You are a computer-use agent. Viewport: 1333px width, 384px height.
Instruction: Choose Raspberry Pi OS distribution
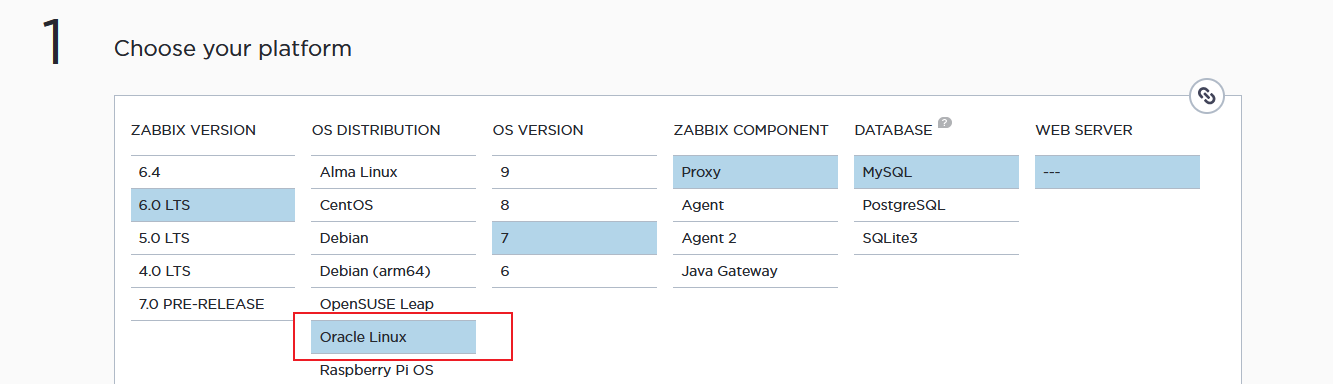click(394, 370)
